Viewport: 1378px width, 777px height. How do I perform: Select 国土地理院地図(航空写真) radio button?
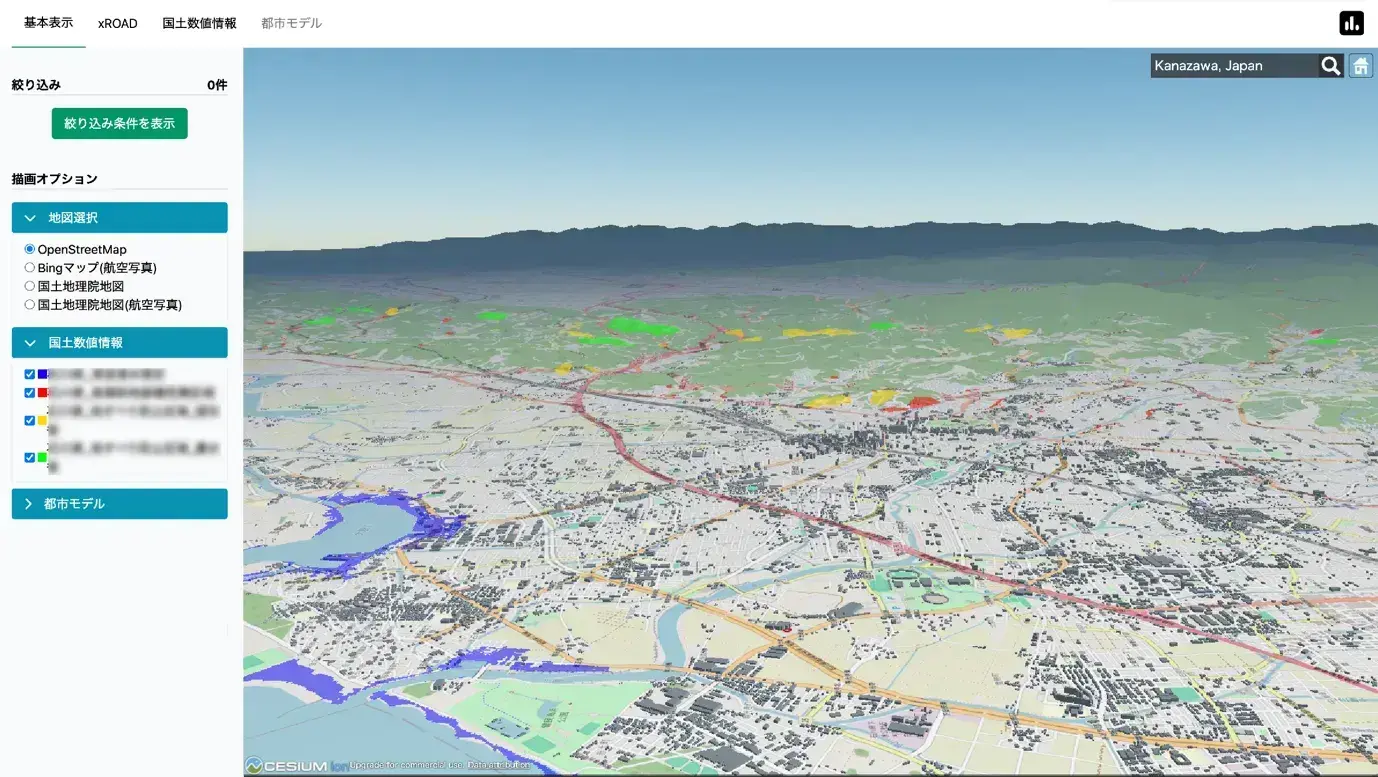coord(30,304)
